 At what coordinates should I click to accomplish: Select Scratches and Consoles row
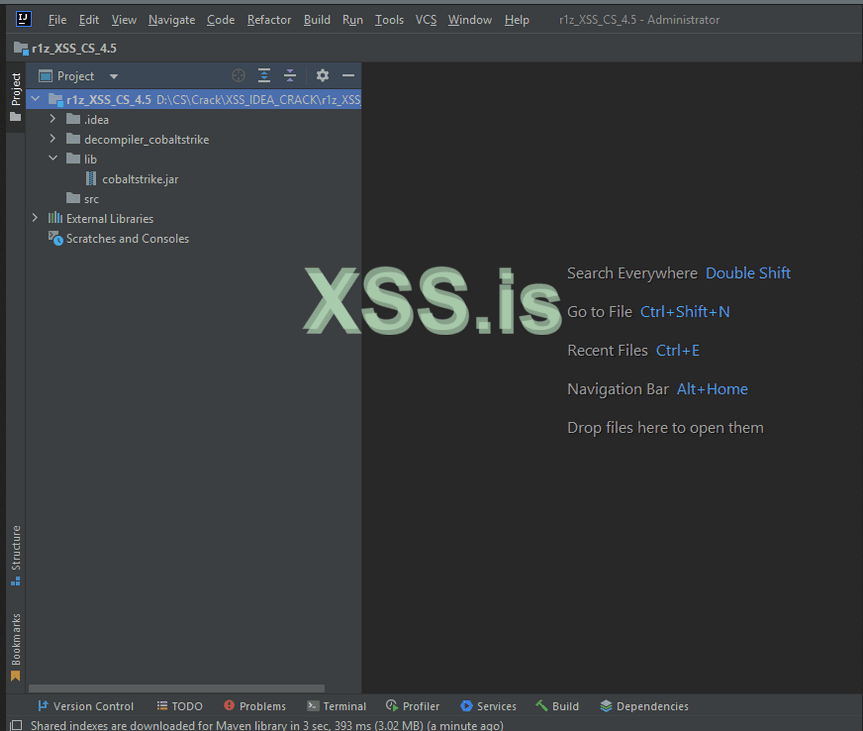[x=194, y=238]
